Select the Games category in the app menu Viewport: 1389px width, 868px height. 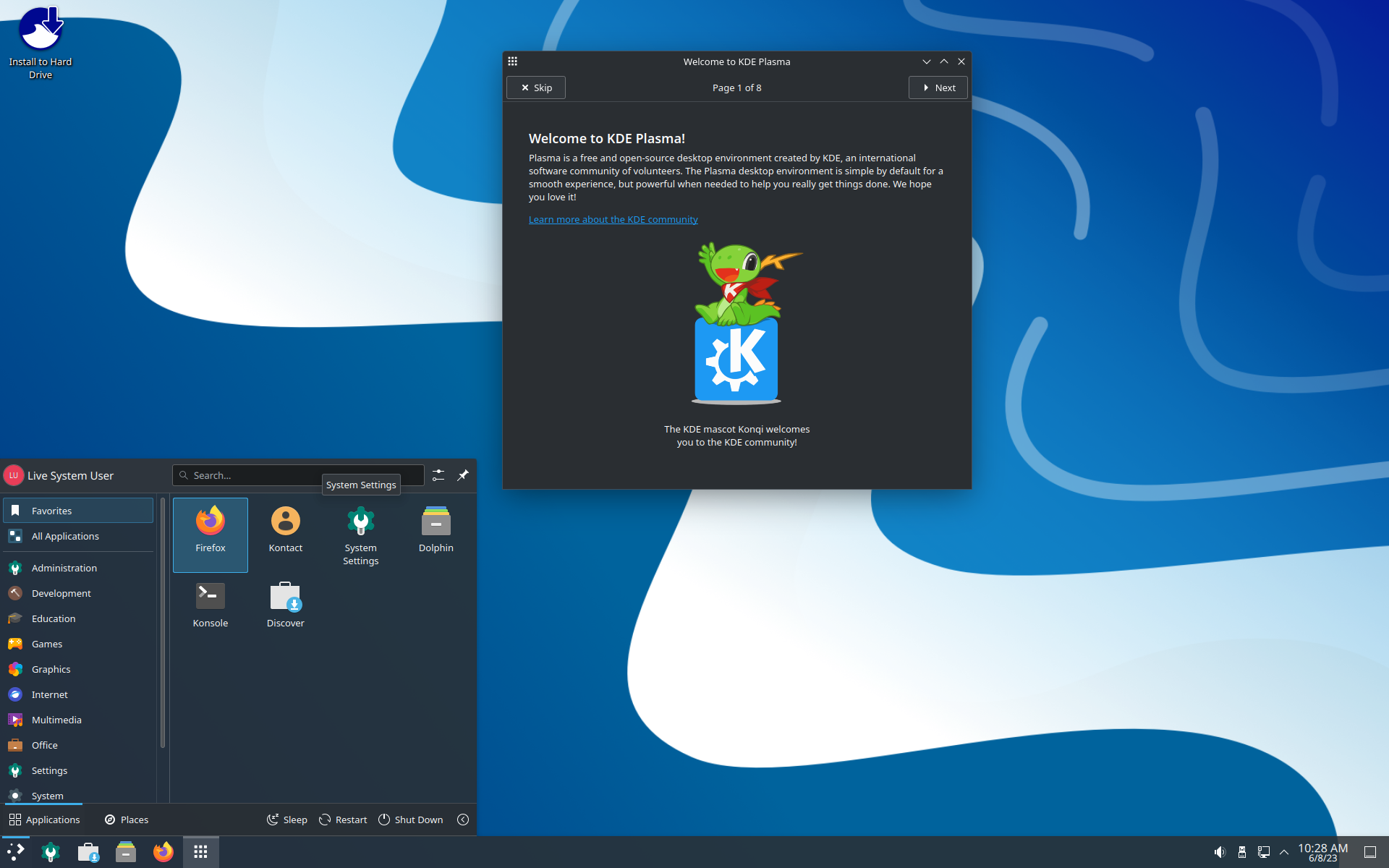pos(46,644)
